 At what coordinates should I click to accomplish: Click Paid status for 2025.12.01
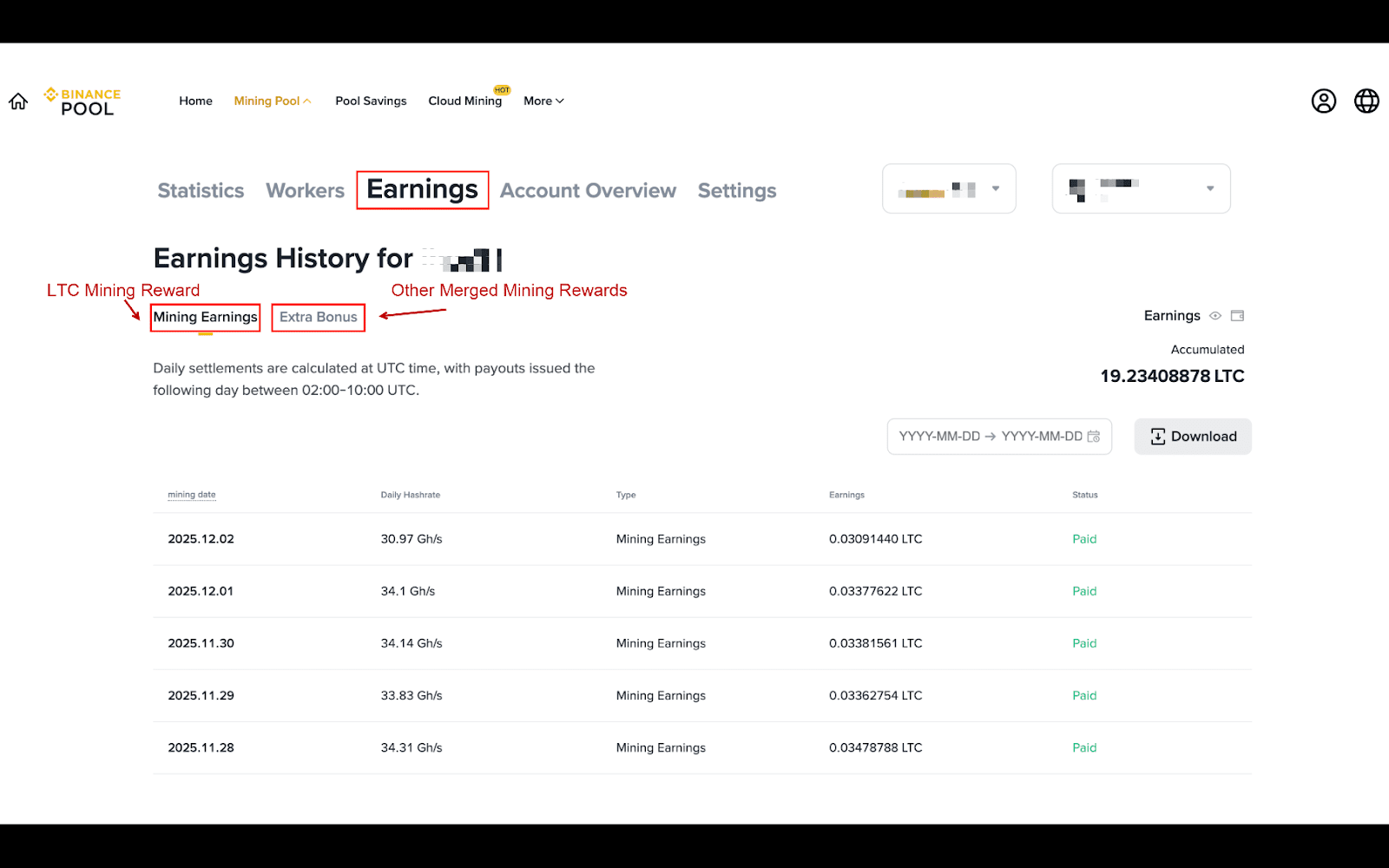click(1084, 591)
